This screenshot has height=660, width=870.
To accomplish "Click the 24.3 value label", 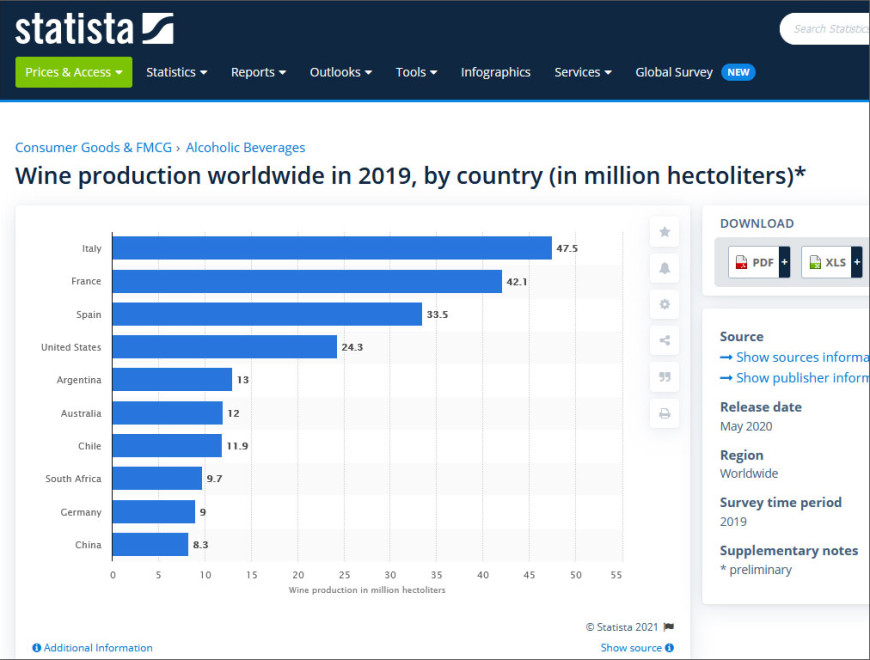I will (352, 347).
